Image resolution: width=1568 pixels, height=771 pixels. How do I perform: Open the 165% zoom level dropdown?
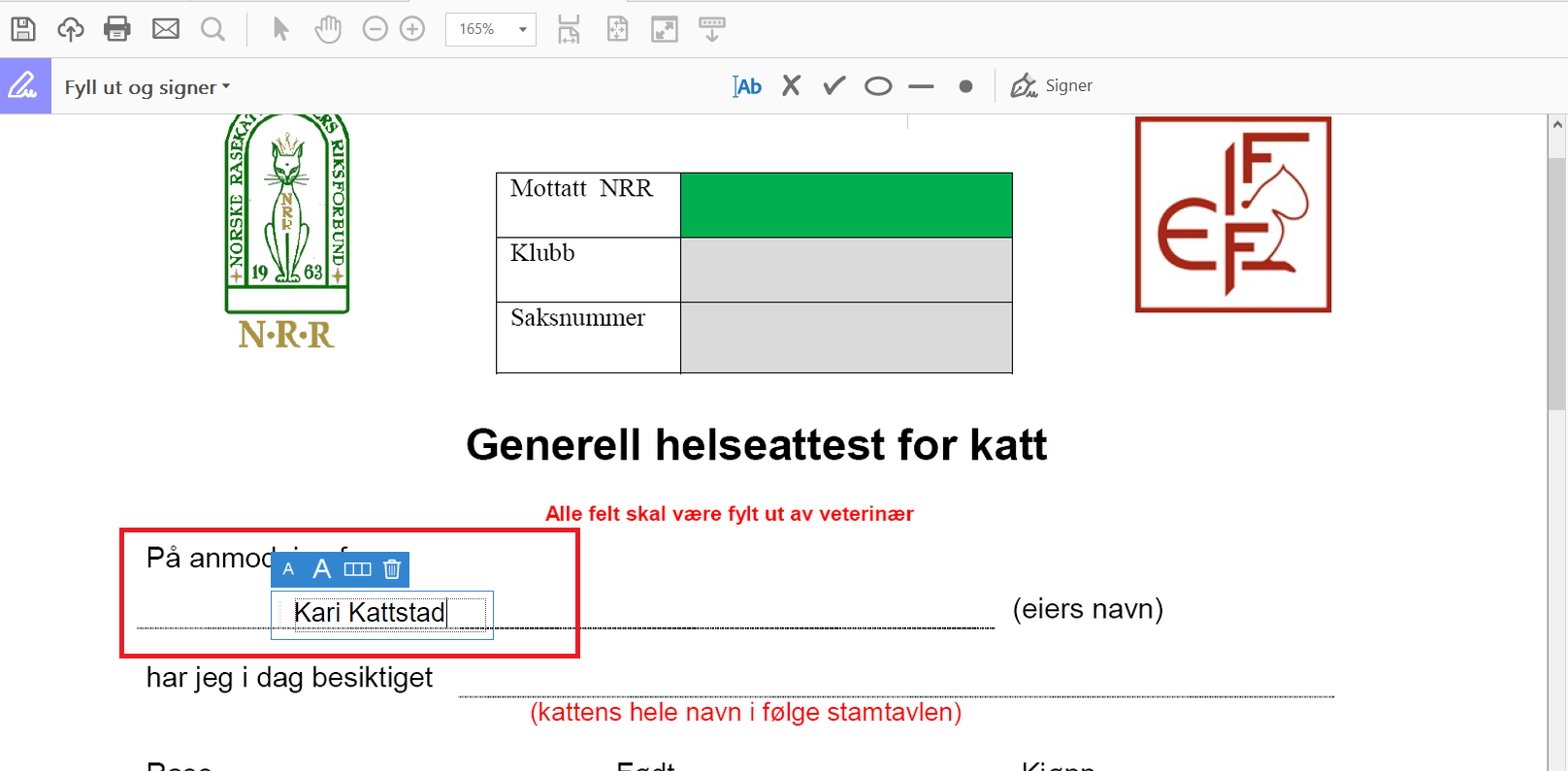[x=491, y=29]
